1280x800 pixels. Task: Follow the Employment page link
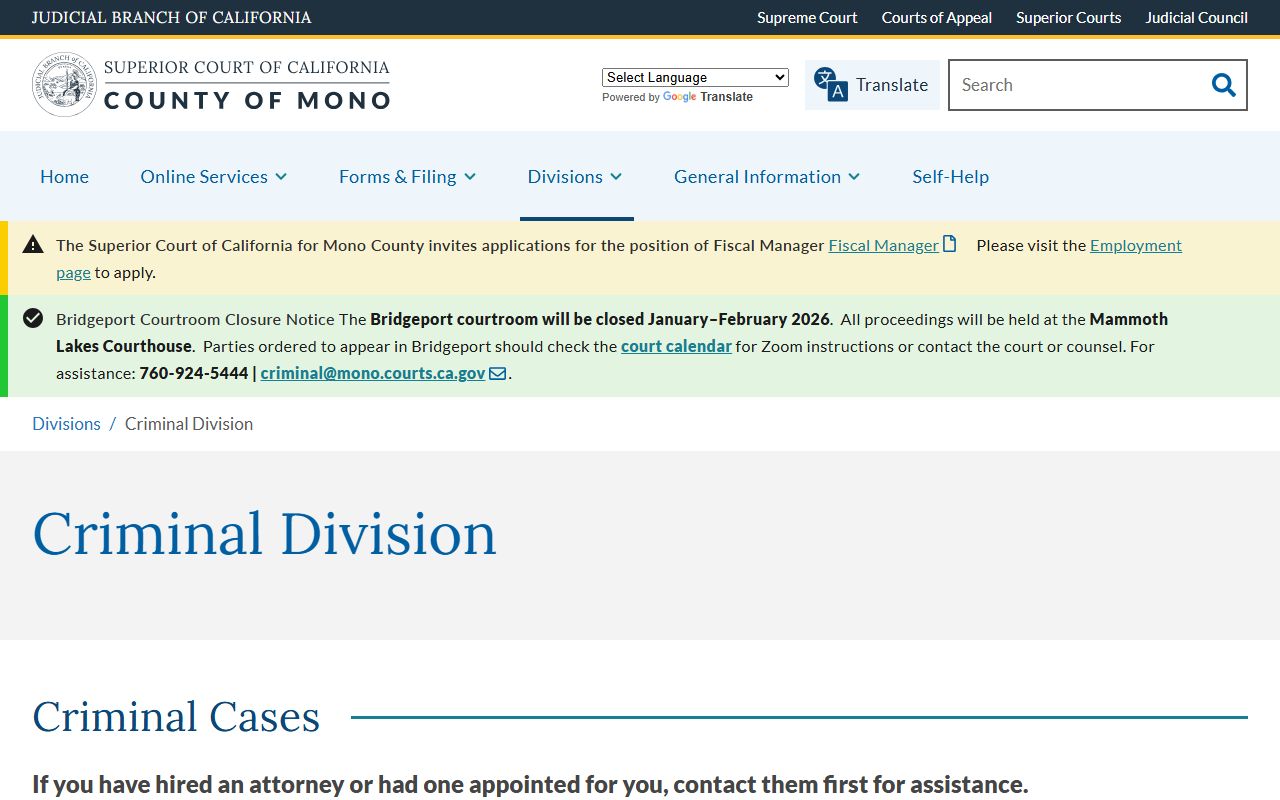coord(1136,245)
